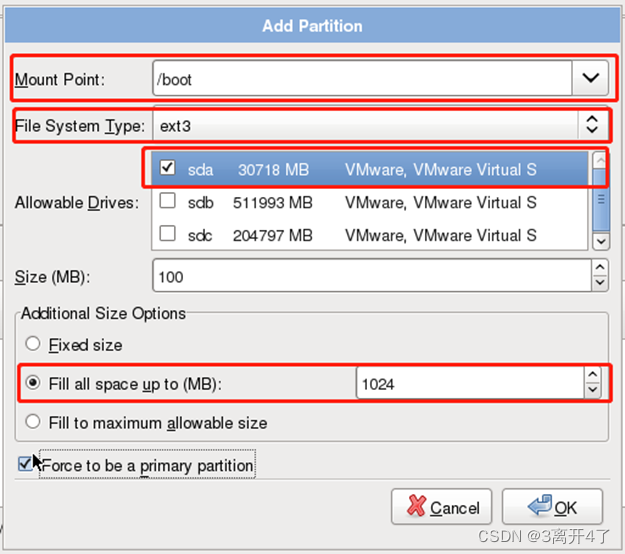Click the Size (MB) field showing 100
This screenshot has height=554, width=625.
(x=372, y=276)
